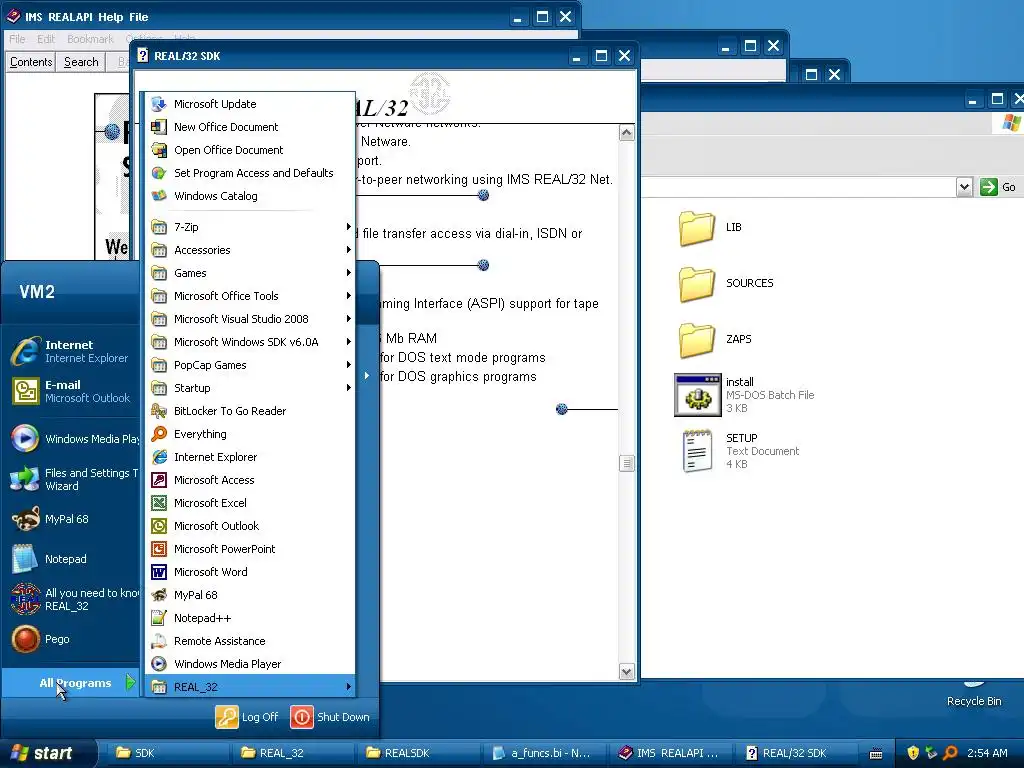Open Windows Catalog entry
This screenshot has width=1024, height=768.
click(249, 196)
